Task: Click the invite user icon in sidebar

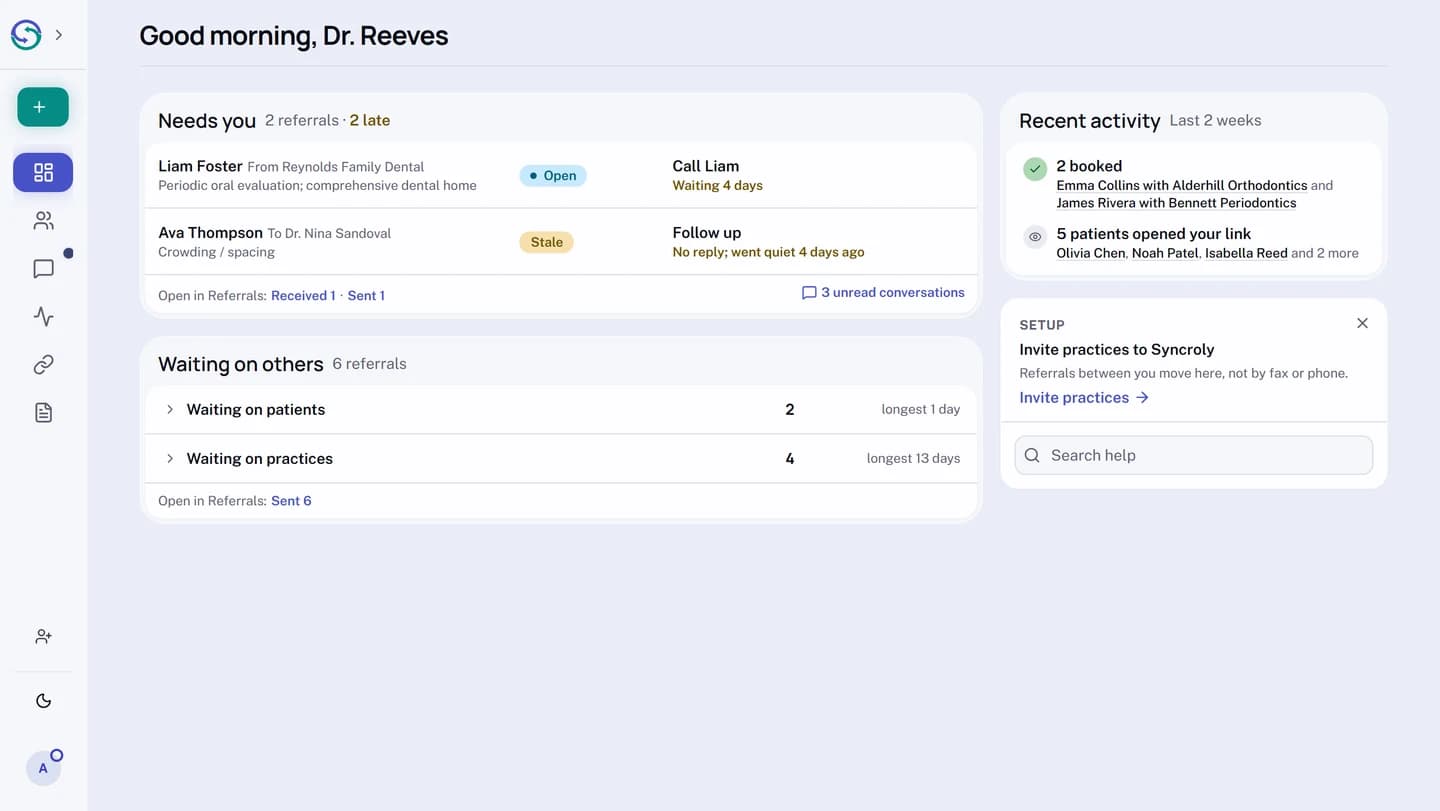Action: [x=43, y=636]
